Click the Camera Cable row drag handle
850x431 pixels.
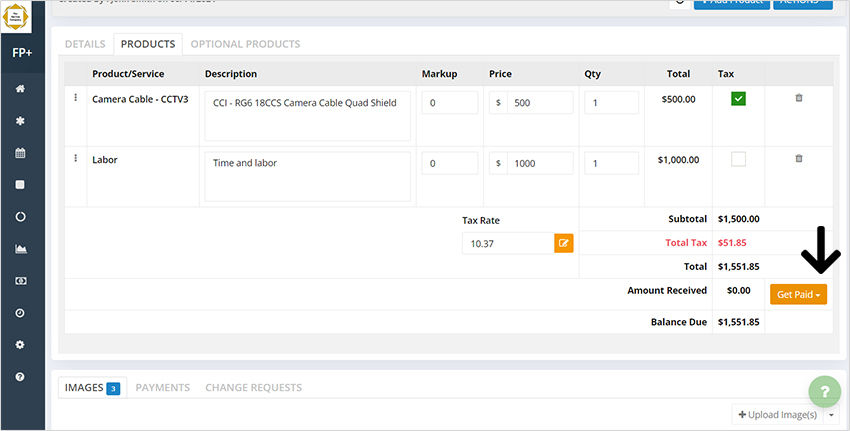[x=75, y=98]
